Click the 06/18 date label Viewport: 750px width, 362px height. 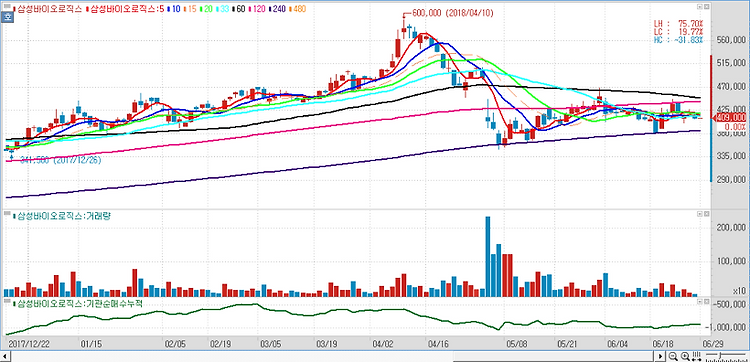point(662,343)
